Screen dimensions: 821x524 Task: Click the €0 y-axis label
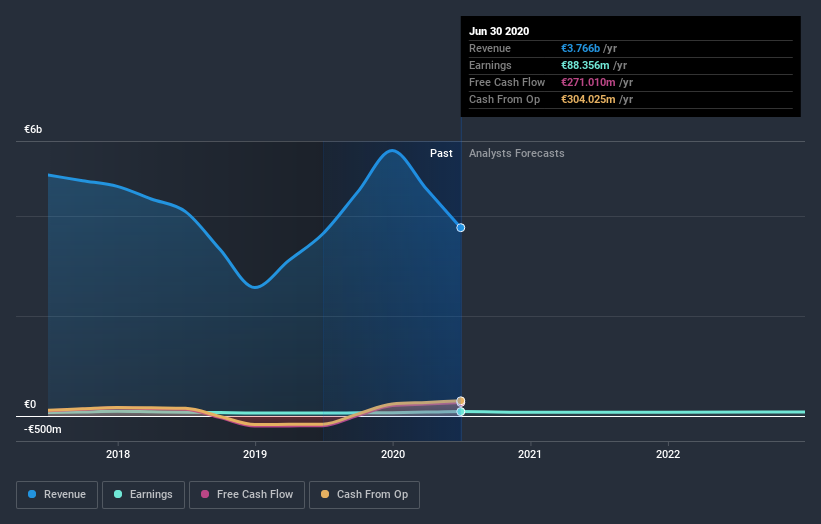[30, 405]
